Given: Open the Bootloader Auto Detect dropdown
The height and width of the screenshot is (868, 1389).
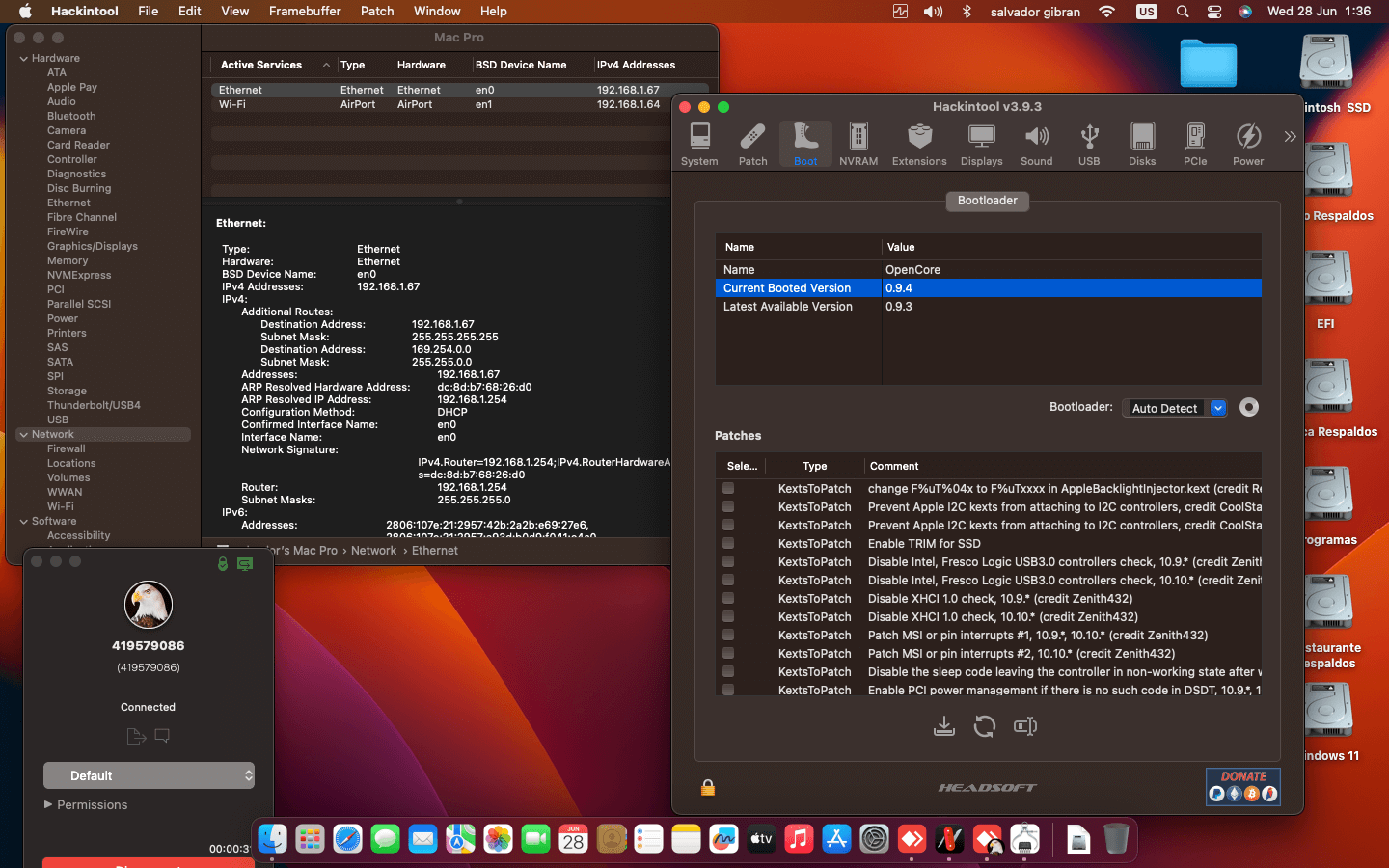Looking at the screenshot, I should (1174, 408).
